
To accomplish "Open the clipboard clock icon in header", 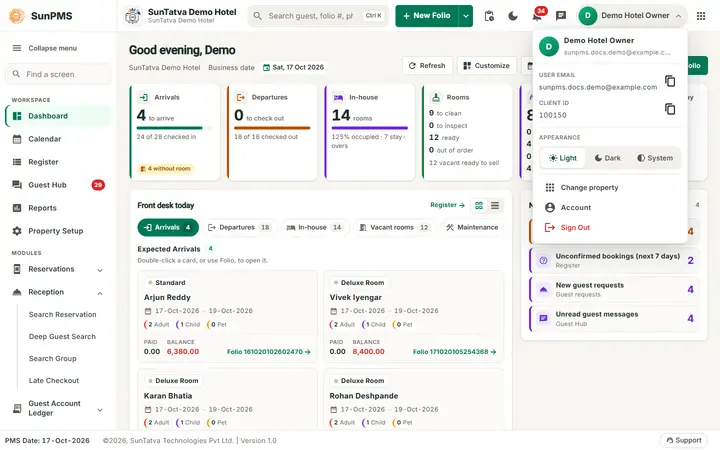I will [x=489, y=16].
